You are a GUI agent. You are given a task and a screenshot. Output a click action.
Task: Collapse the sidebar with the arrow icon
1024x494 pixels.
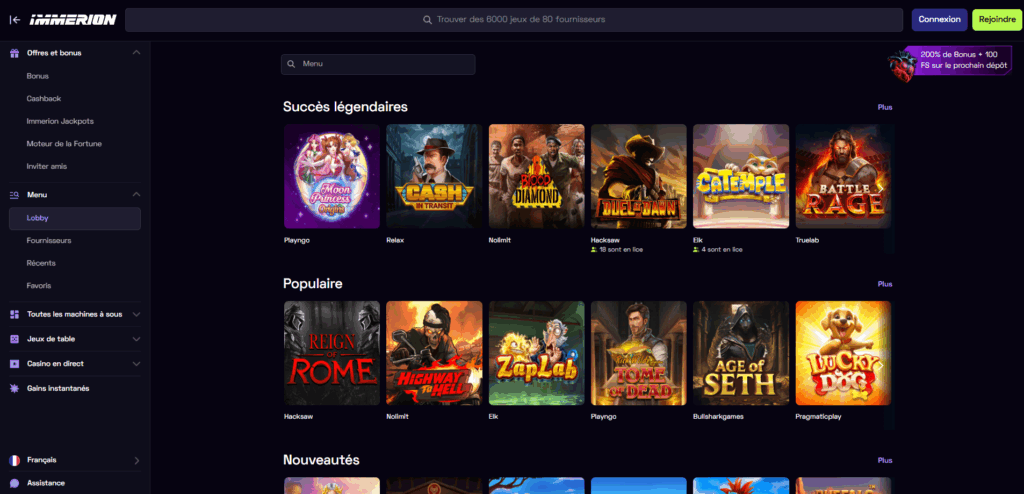[15, 20]
